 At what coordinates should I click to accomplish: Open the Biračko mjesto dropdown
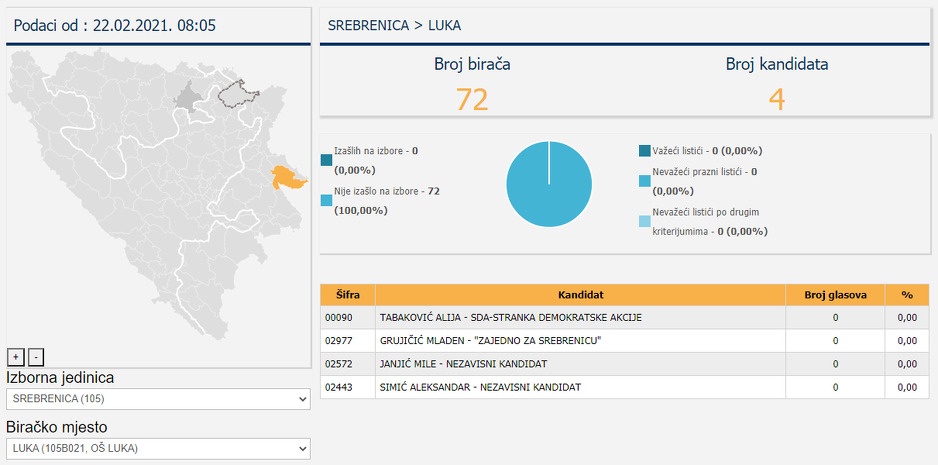[x=159, y=448]
